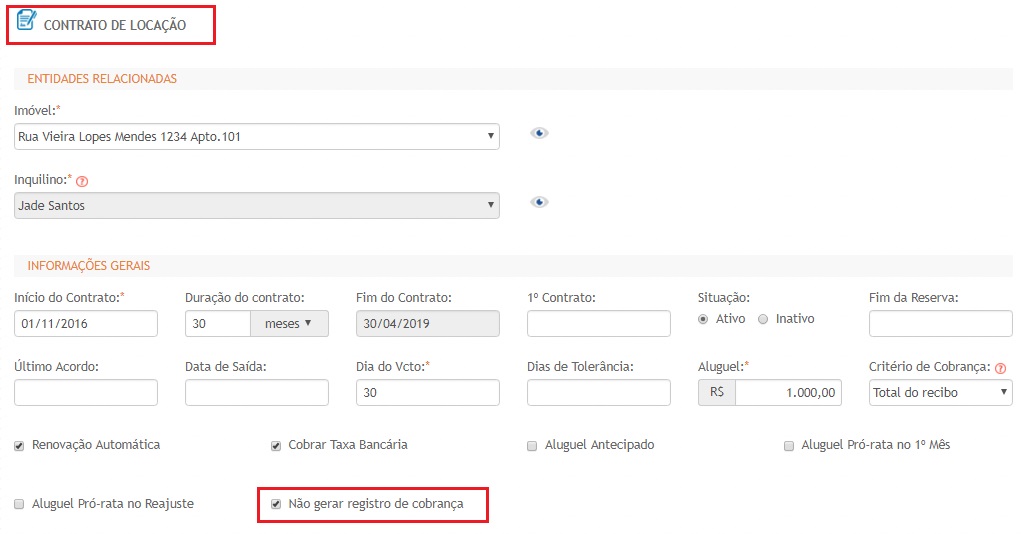Viewport: 1021px width, 534px height.
Task: Select the Inativo radio button
Action: (x=764, y=319)
